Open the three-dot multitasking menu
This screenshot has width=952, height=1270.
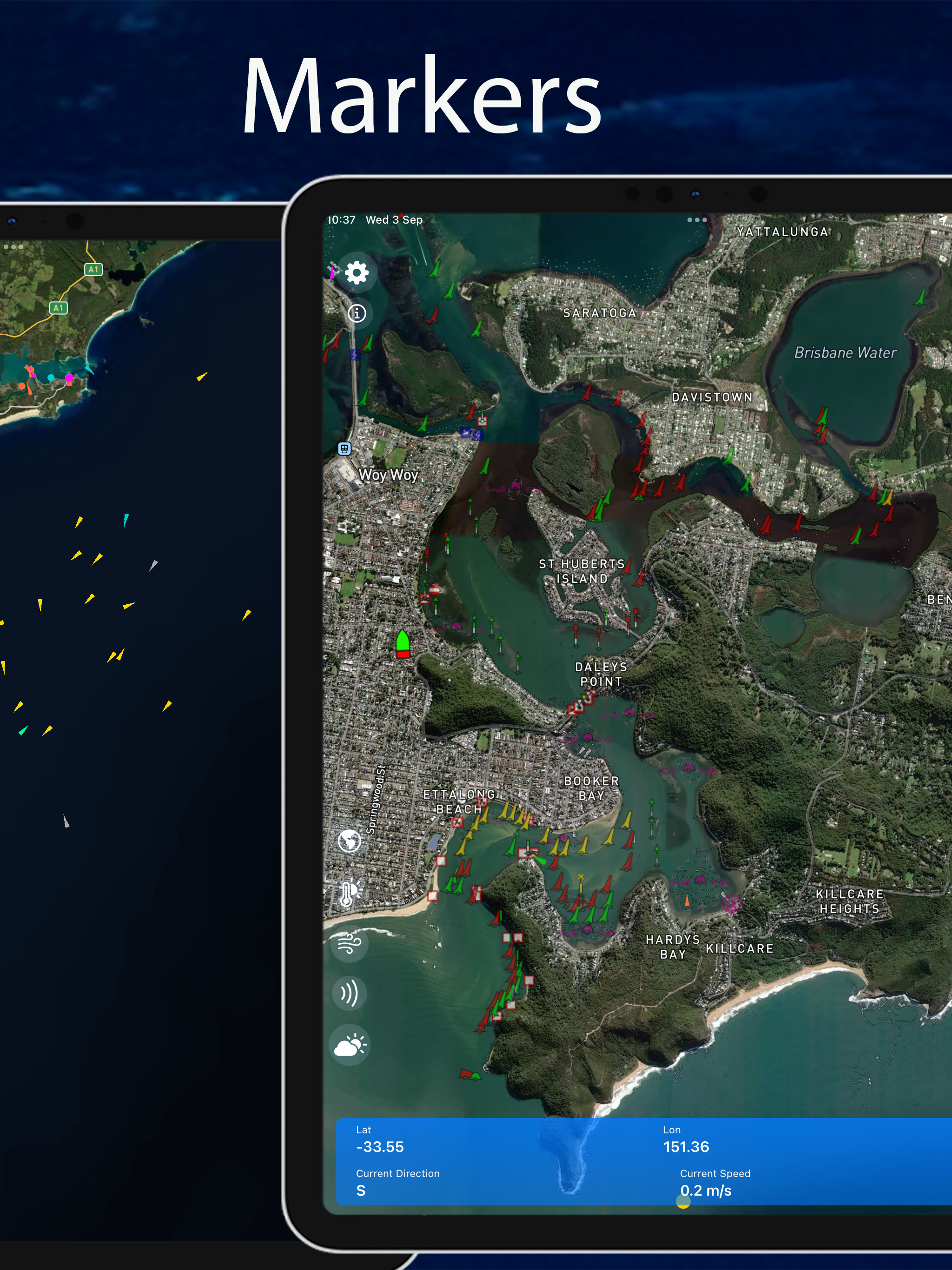pyautogui.click(x=696, y=220)
